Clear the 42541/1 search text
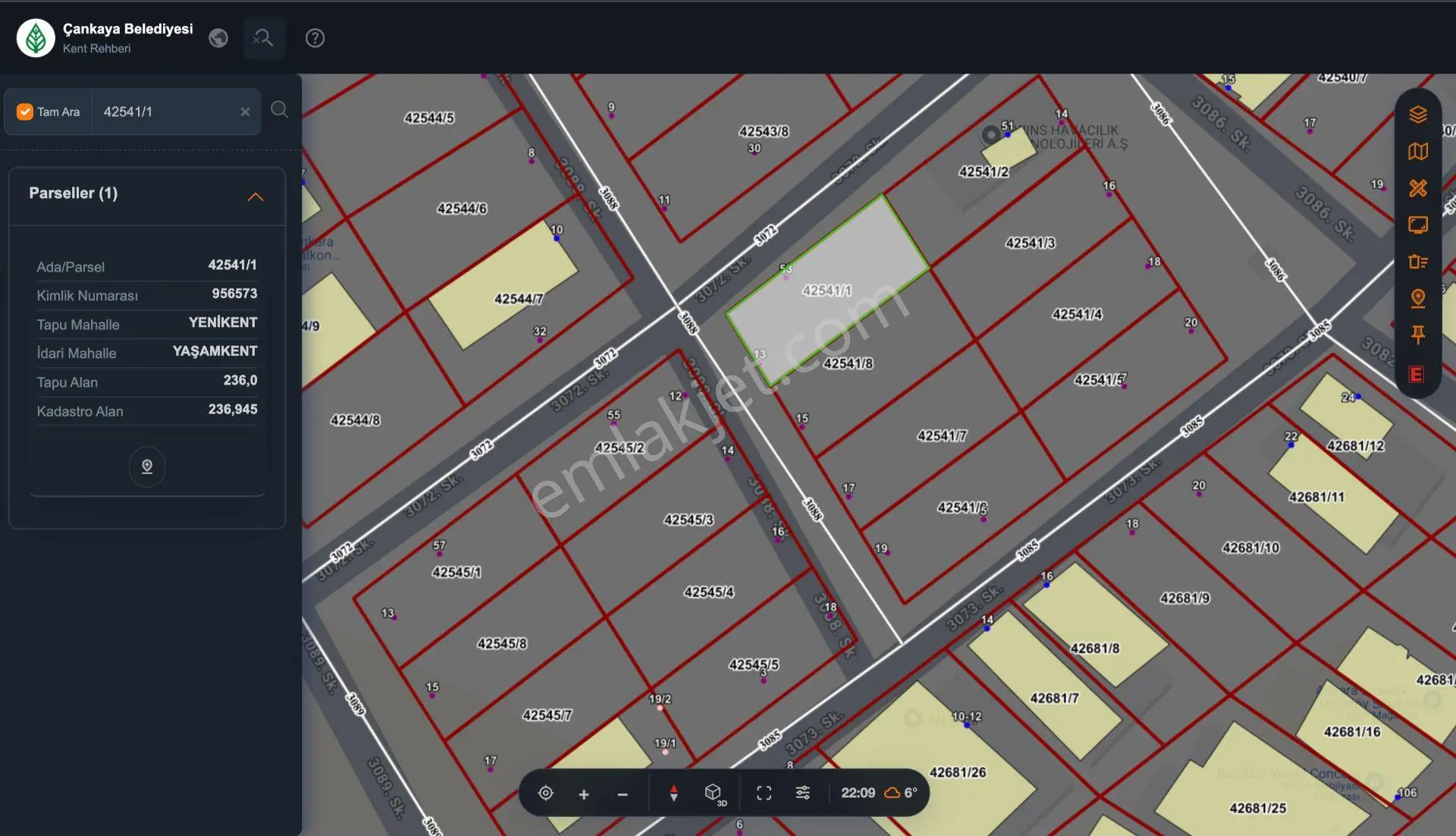Screen dimensions: 1456x836 click(245, 112)
